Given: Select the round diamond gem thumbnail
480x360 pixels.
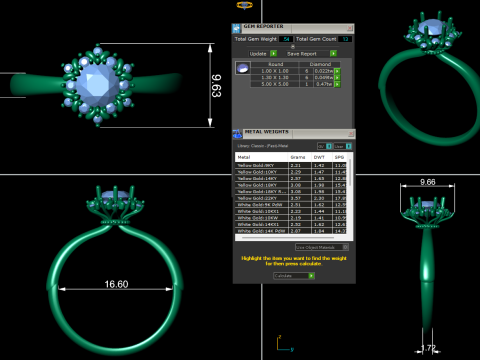Looking at the screenshot, I should click(x=243, y=68).
